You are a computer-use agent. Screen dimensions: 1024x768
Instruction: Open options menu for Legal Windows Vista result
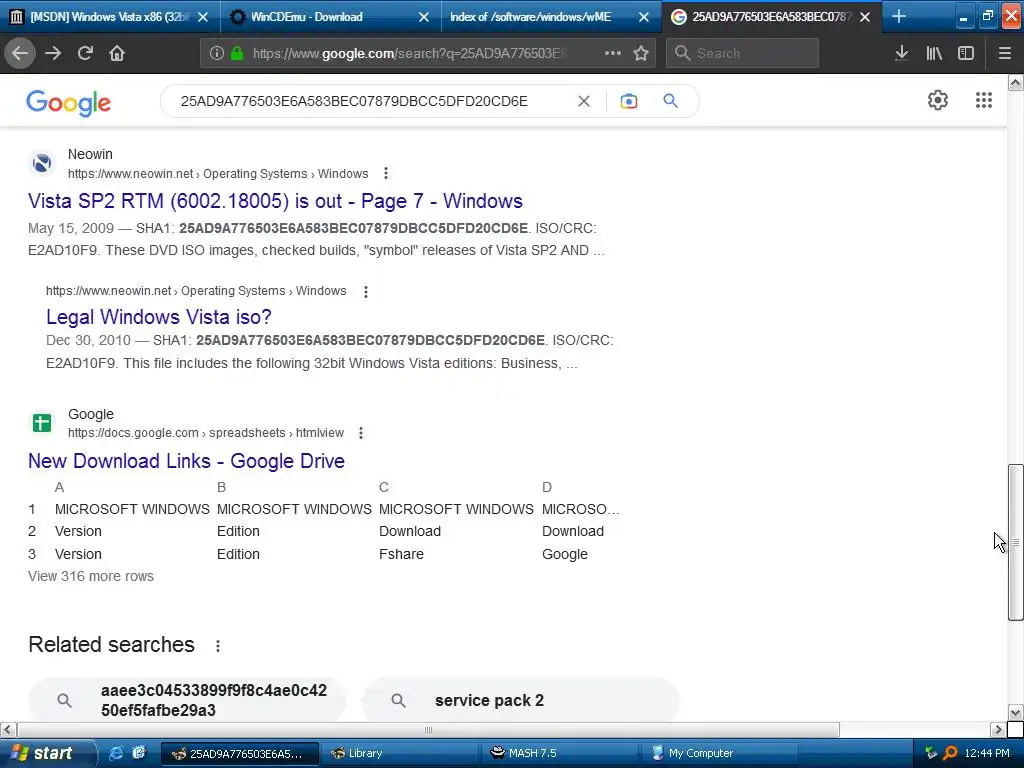[366, 291]
